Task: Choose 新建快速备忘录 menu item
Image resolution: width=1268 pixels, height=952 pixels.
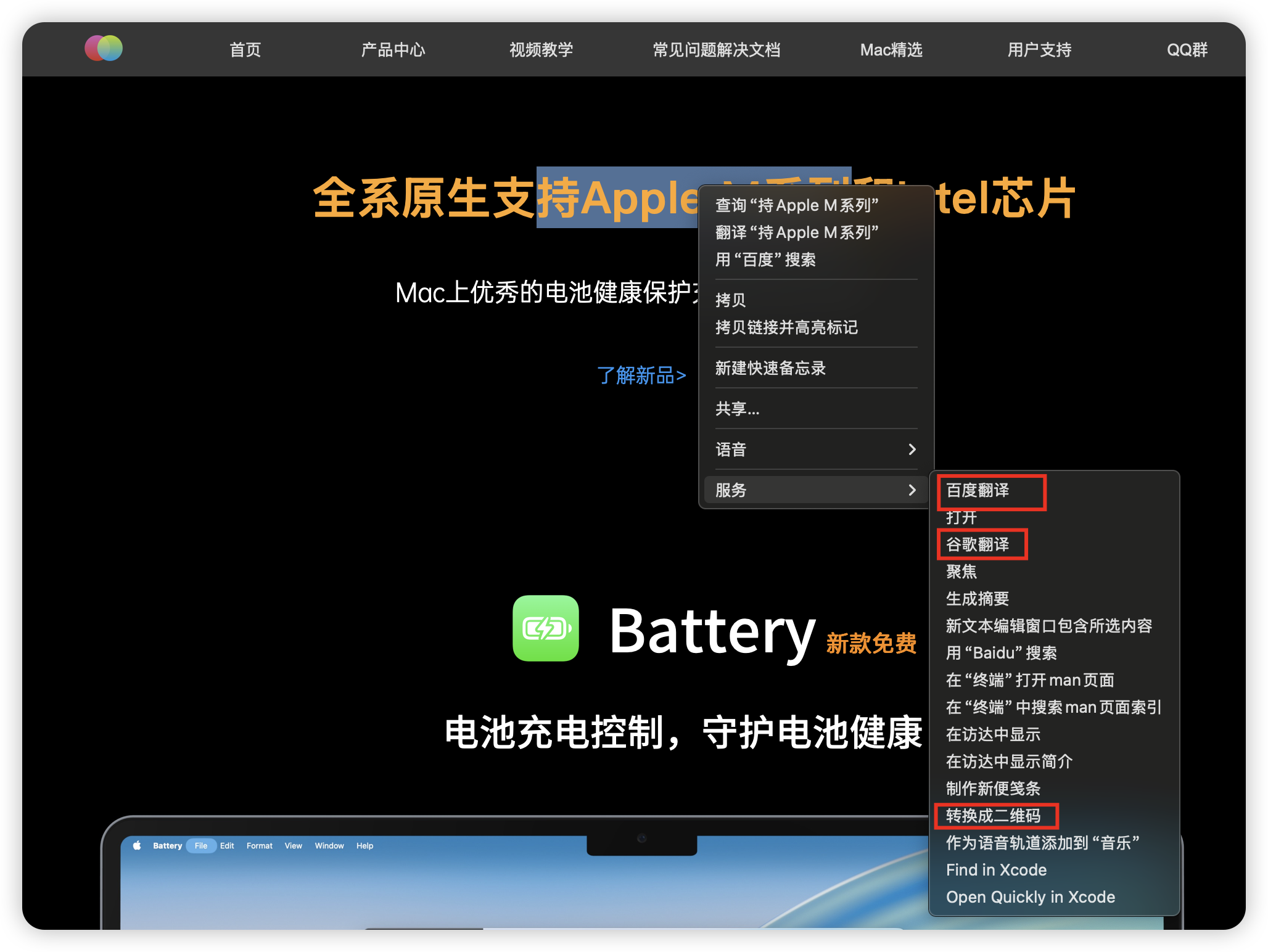Action: pyautogui.click(x=770, y=368)
